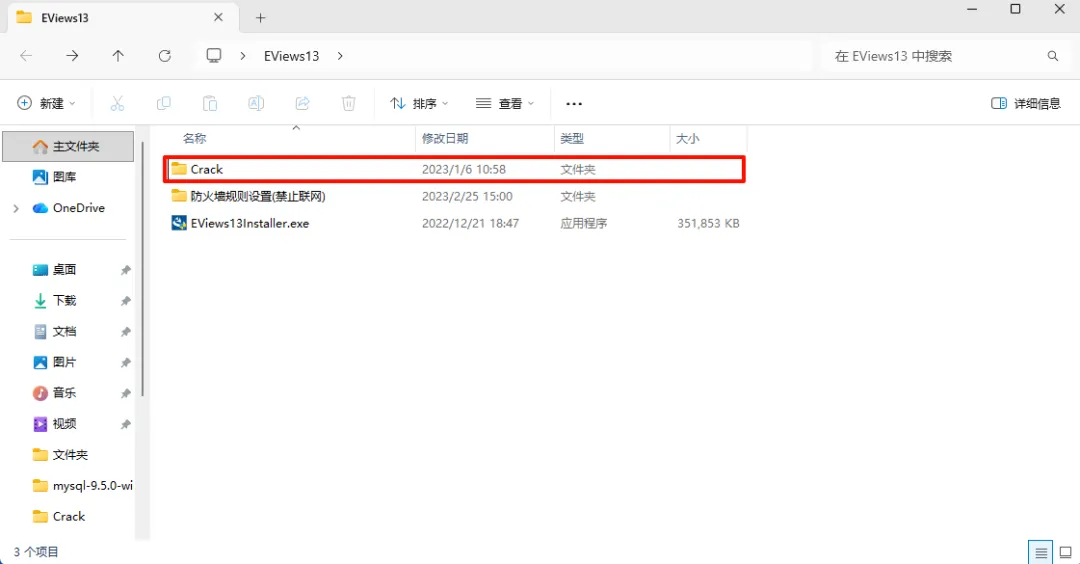Click the magnifier search icon
Screen dimensions: 1080x564
(1052, 56)
